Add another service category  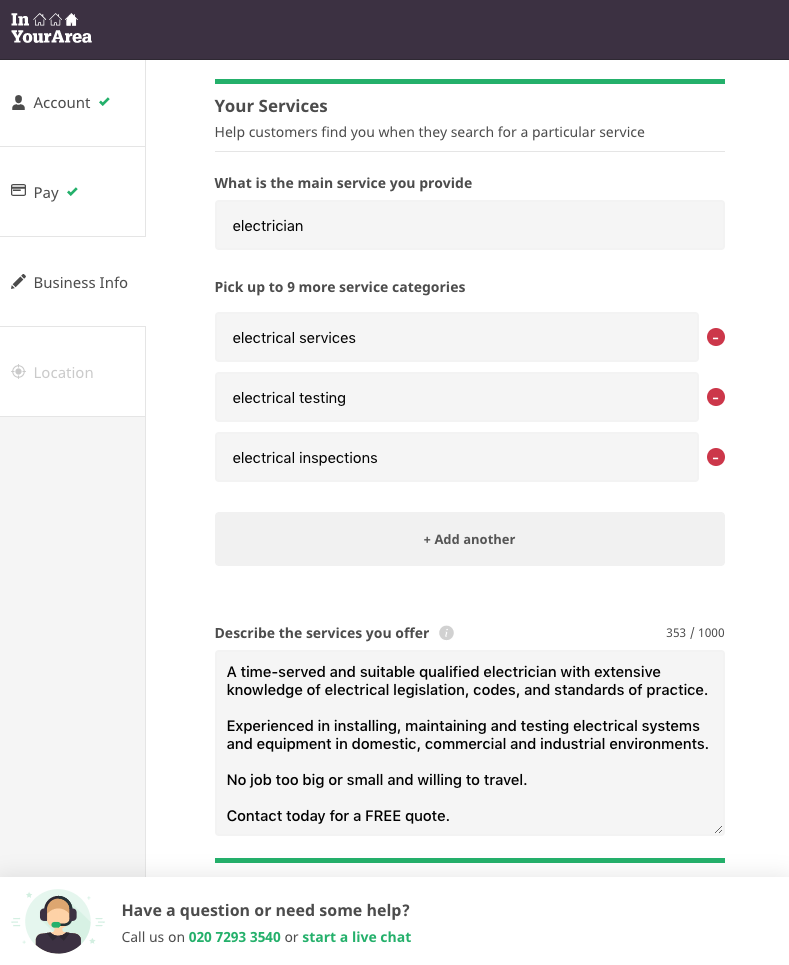[470, 539]
